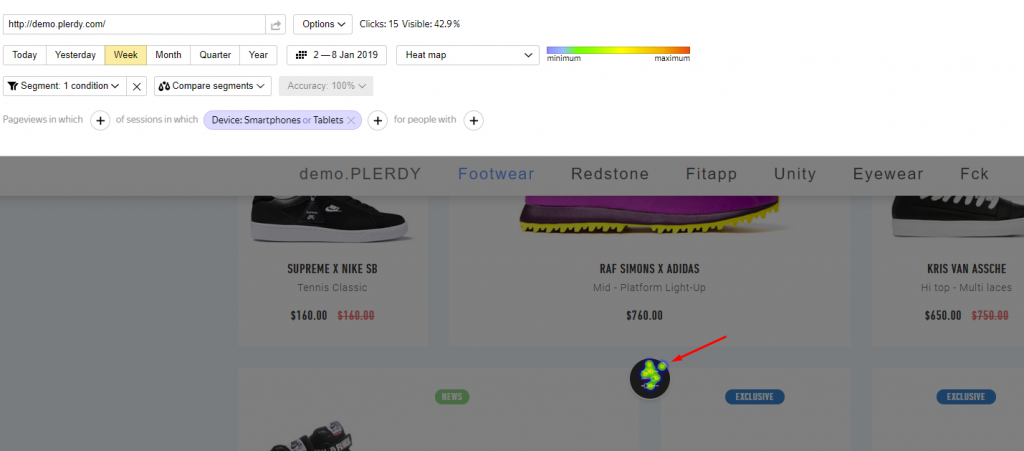The image size is (1024, 451).
Task: Open the Redstone menu item
Action: coord(610,174)
